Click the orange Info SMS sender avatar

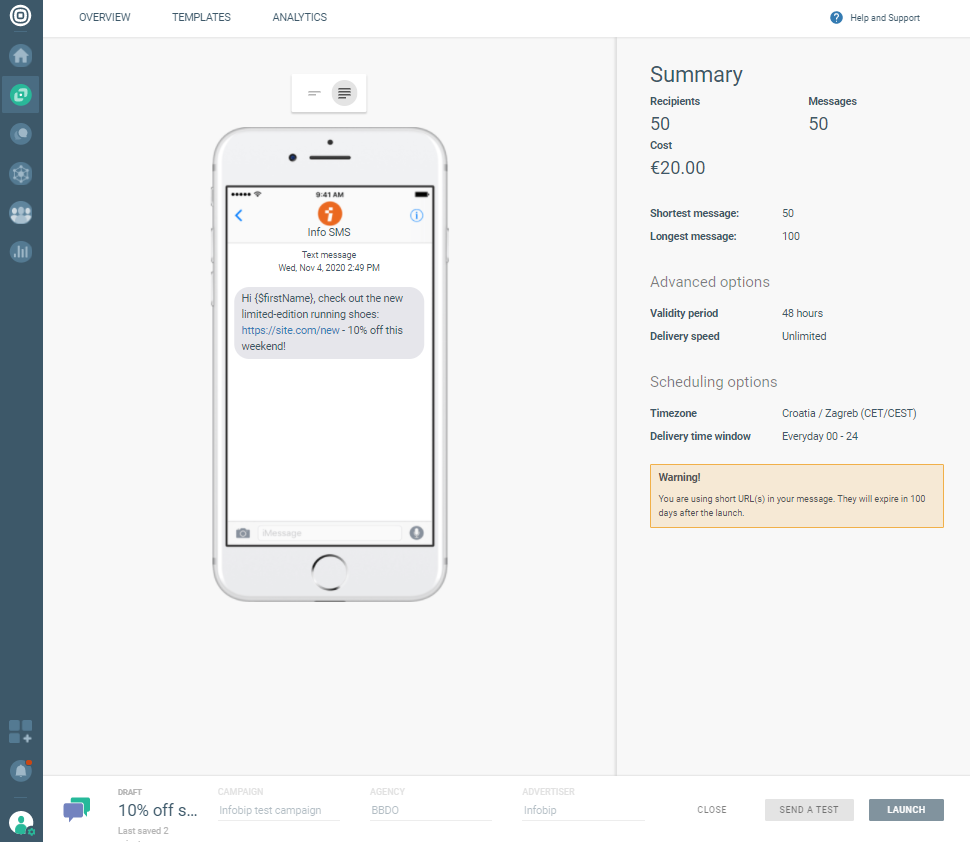point(330,213)
